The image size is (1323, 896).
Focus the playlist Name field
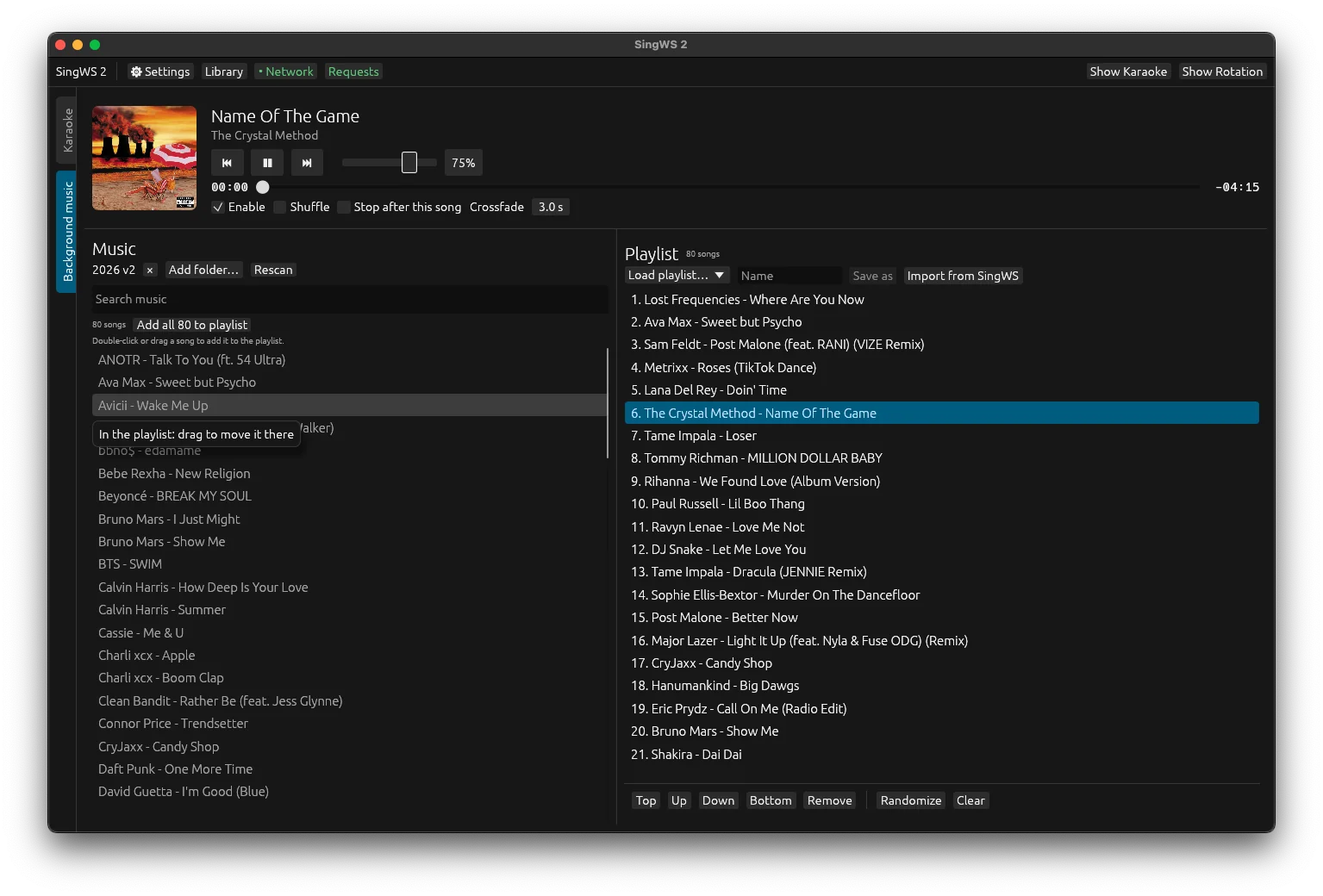coord(789,276)
